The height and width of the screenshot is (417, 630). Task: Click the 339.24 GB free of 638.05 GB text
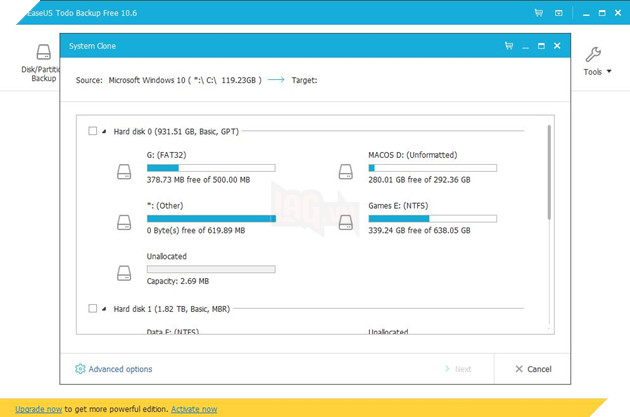(419, 230)
